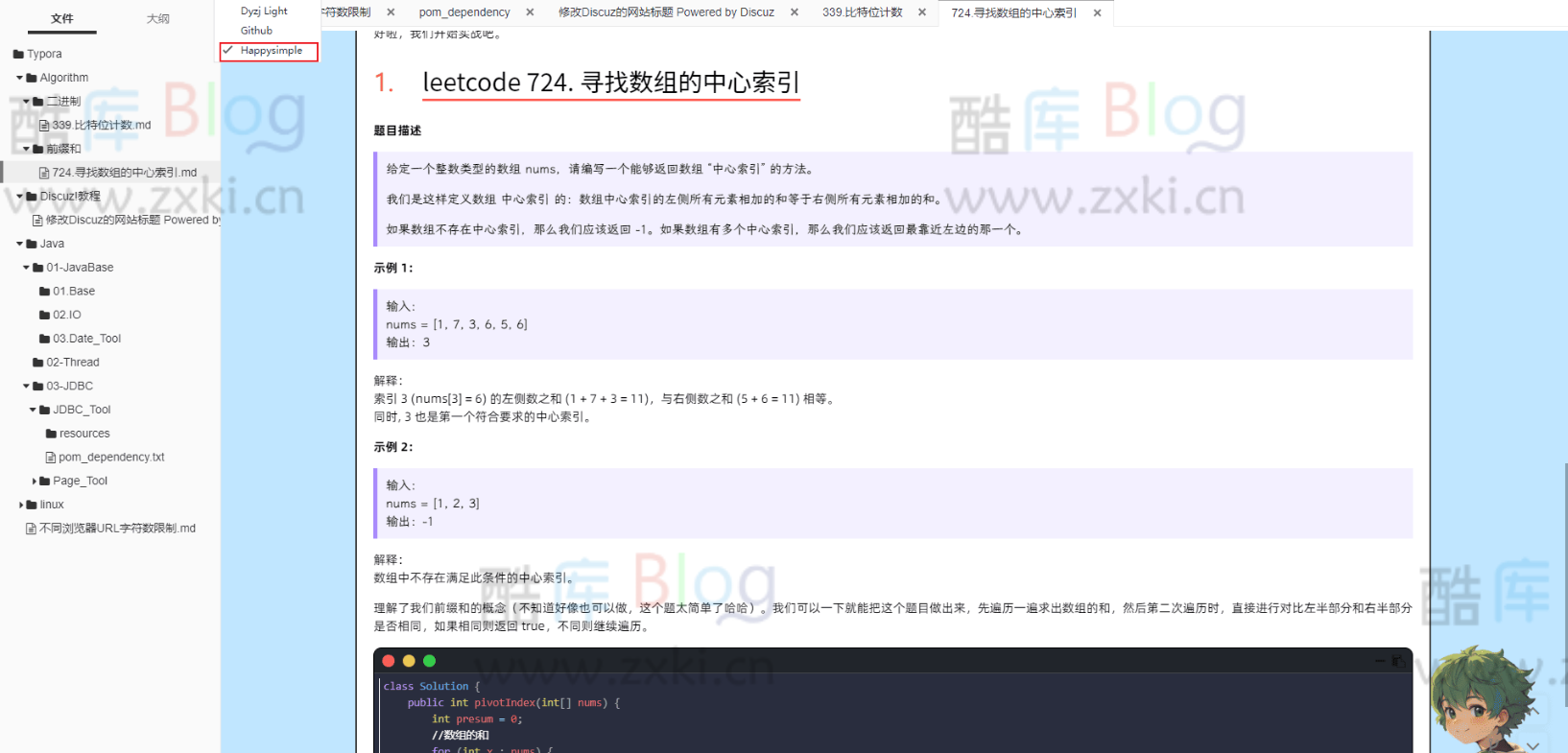The width and height of the screenshot is (1568, 753).
Task: Collapse the 二进制 folder arrow
Action: point(26,102)
